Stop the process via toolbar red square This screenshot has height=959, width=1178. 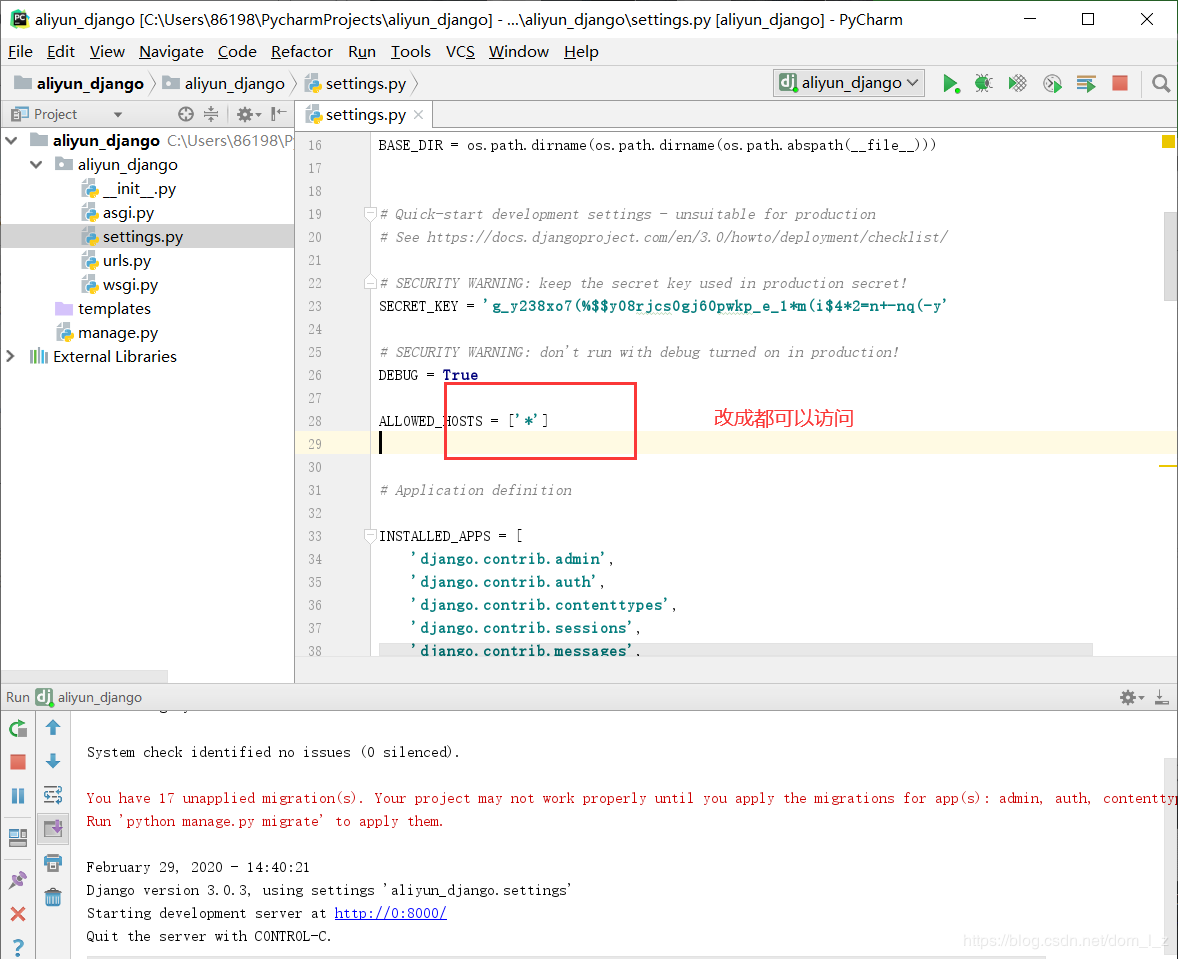tap(1119, 83)
